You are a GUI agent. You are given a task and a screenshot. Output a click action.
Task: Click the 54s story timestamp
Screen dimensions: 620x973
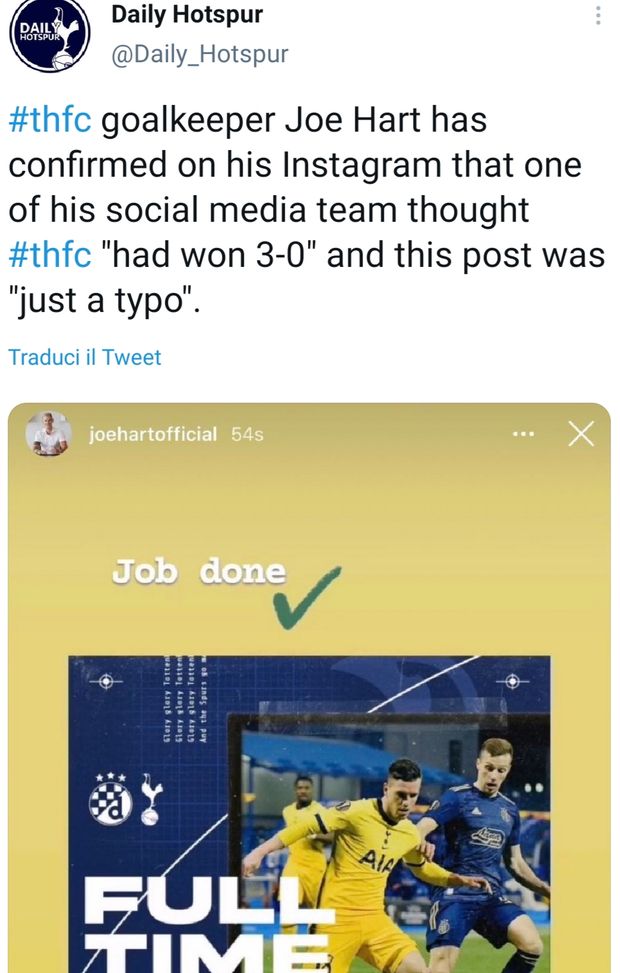click(x=247, y=435)
